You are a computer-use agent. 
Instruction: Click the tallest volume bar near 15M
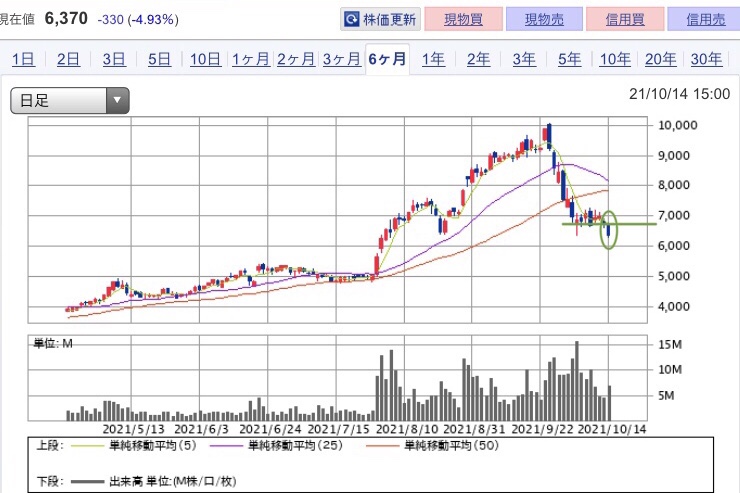pos(577,381)
